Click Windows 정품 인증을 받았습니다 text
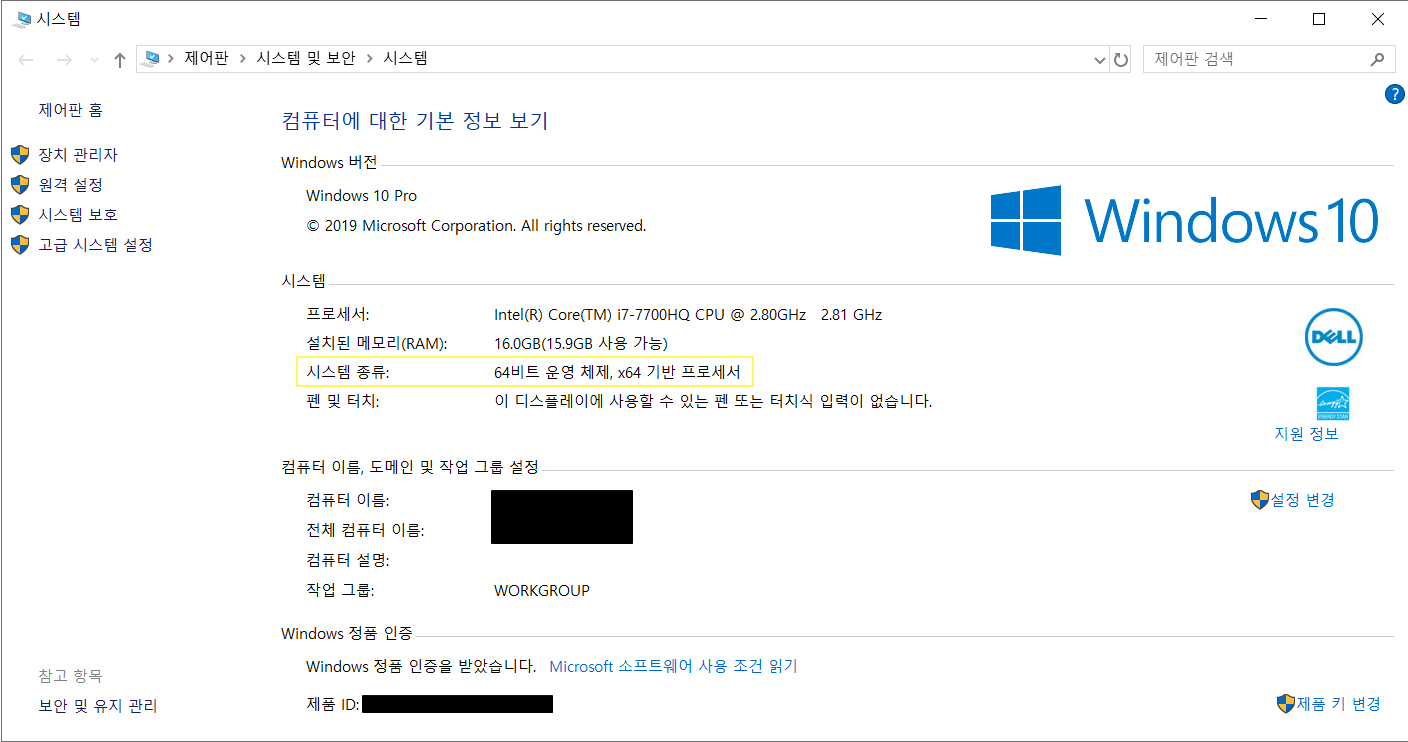Viewport: 1408px width, 742px height. [421, 666]
